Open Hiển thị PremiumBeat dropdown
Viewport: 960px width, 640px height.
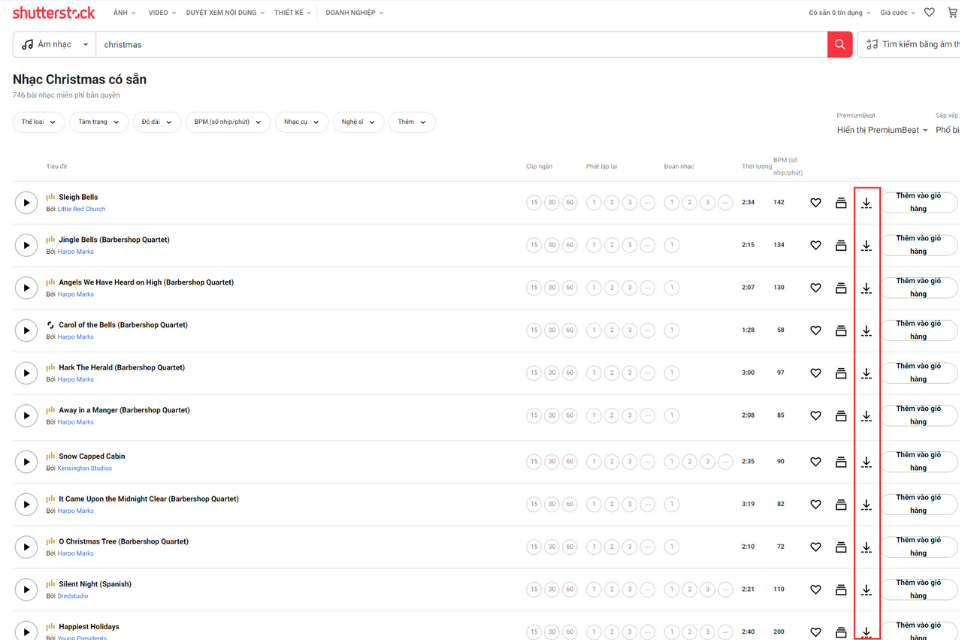[x=882, y=130]
